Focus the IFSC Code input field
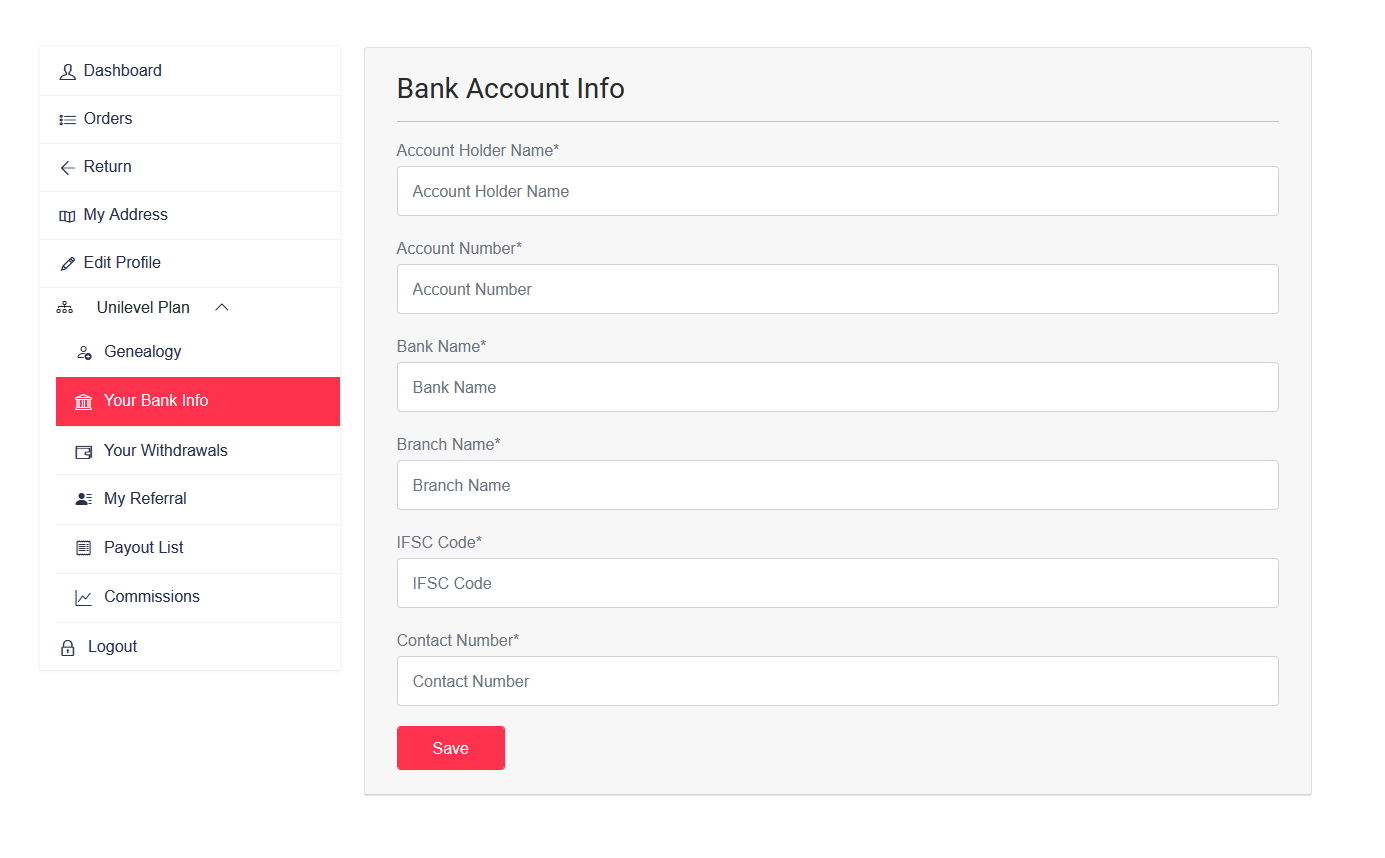Screen dimensions: 1385x858 point(838,583)
